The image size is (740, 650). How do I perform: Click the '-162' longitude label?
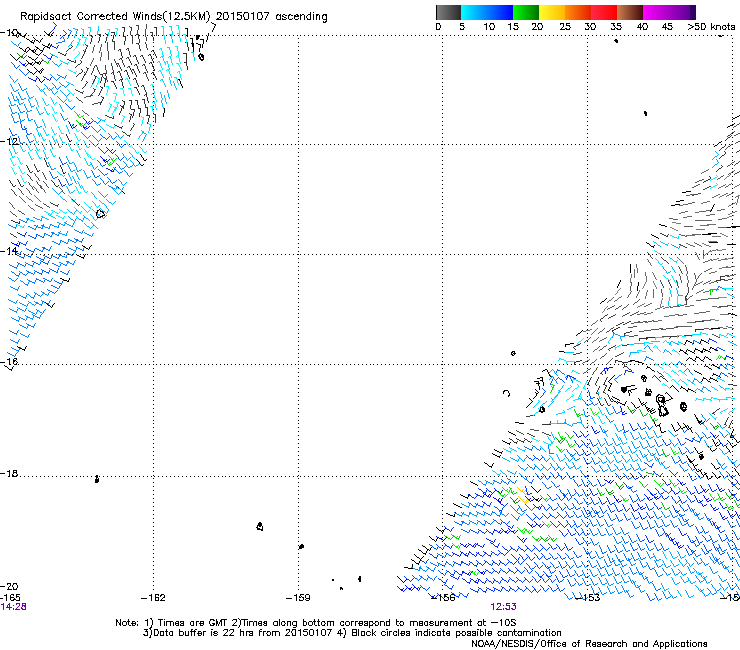click(x=153, y=598)
